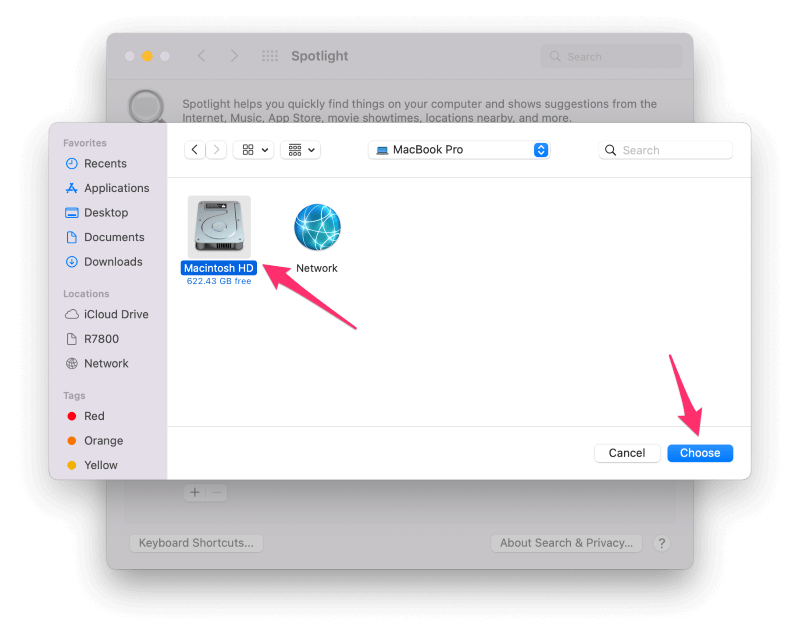Select iCloud Drive location
Image resolution: width=800 pixels, height=634 pixels.
(107, 314)
